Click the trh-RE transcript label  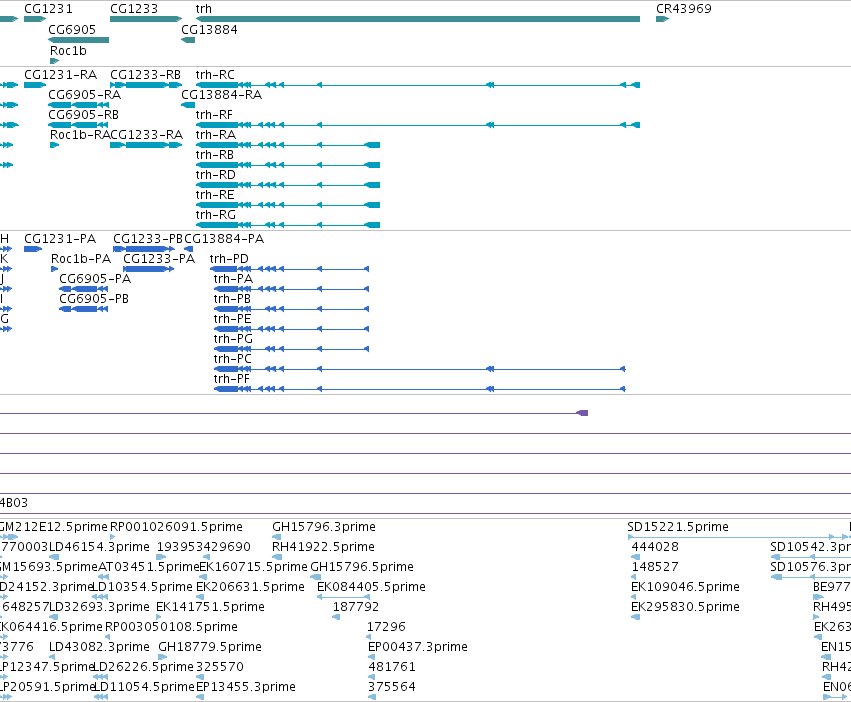click(215, 195)
